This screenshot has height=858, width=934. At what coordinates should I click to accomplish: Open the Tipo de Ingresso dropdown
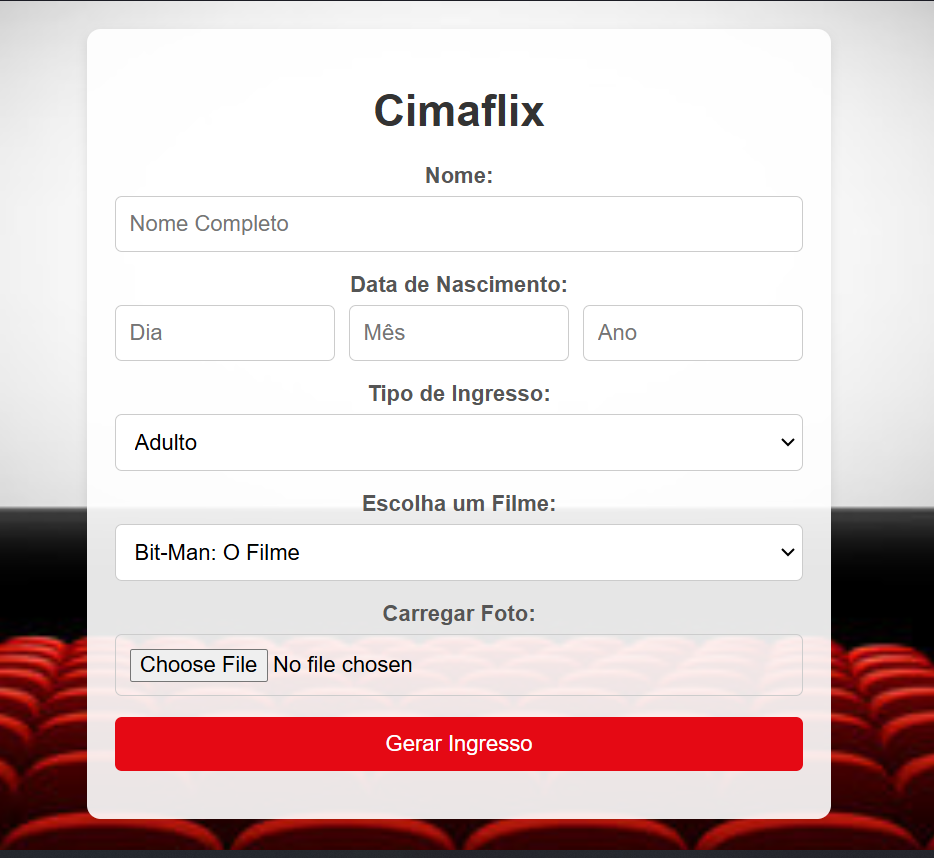[x=458, y=442]
